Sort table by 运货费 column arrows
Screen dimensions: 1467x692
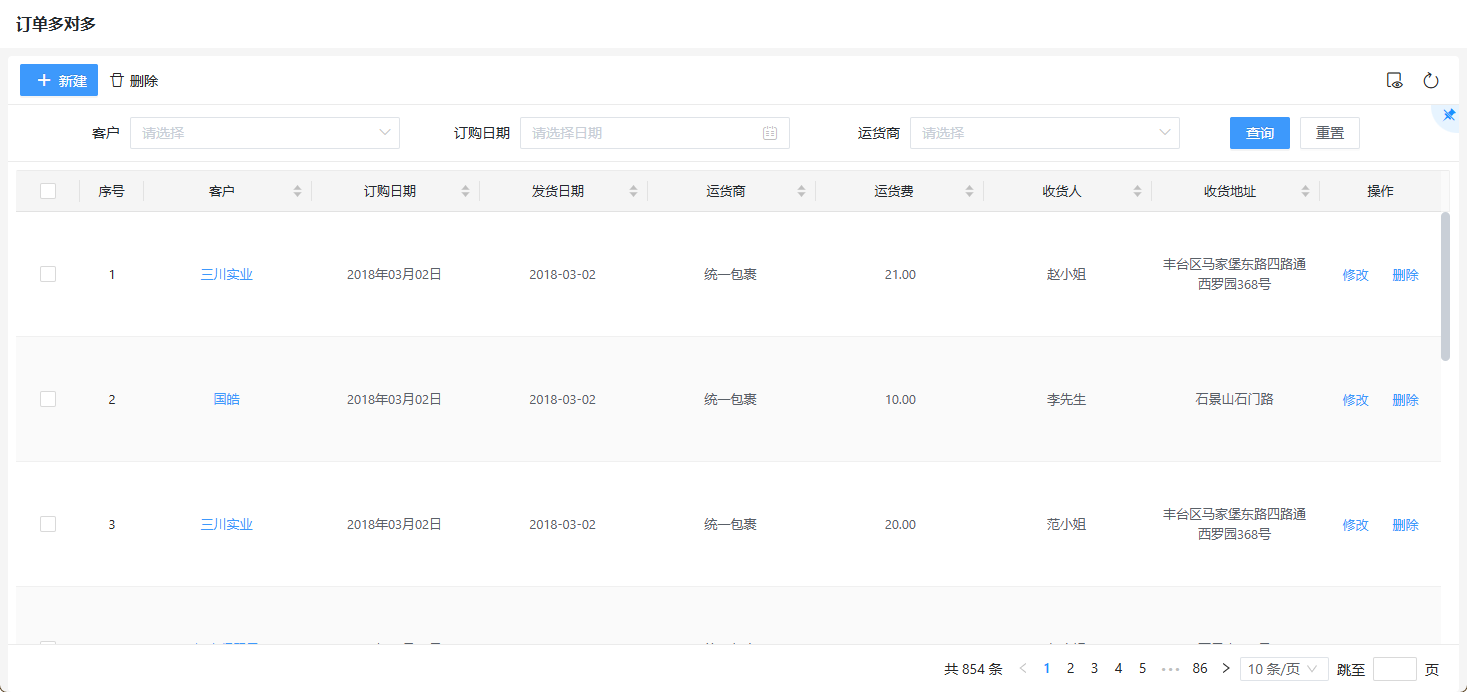[x=969, y=191]
